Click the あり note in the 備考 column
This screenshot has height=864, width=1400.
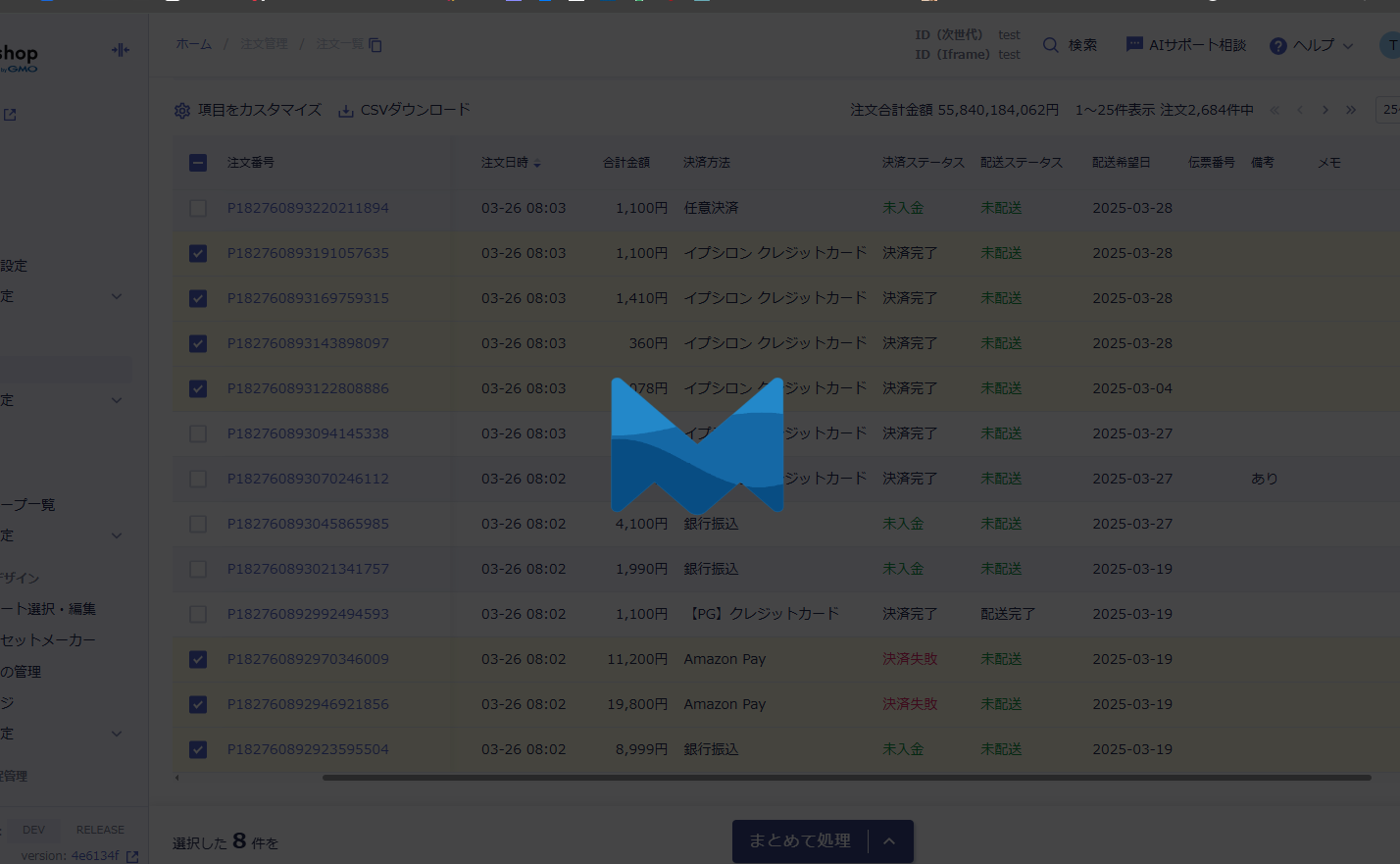click(x=1265, y=479)
